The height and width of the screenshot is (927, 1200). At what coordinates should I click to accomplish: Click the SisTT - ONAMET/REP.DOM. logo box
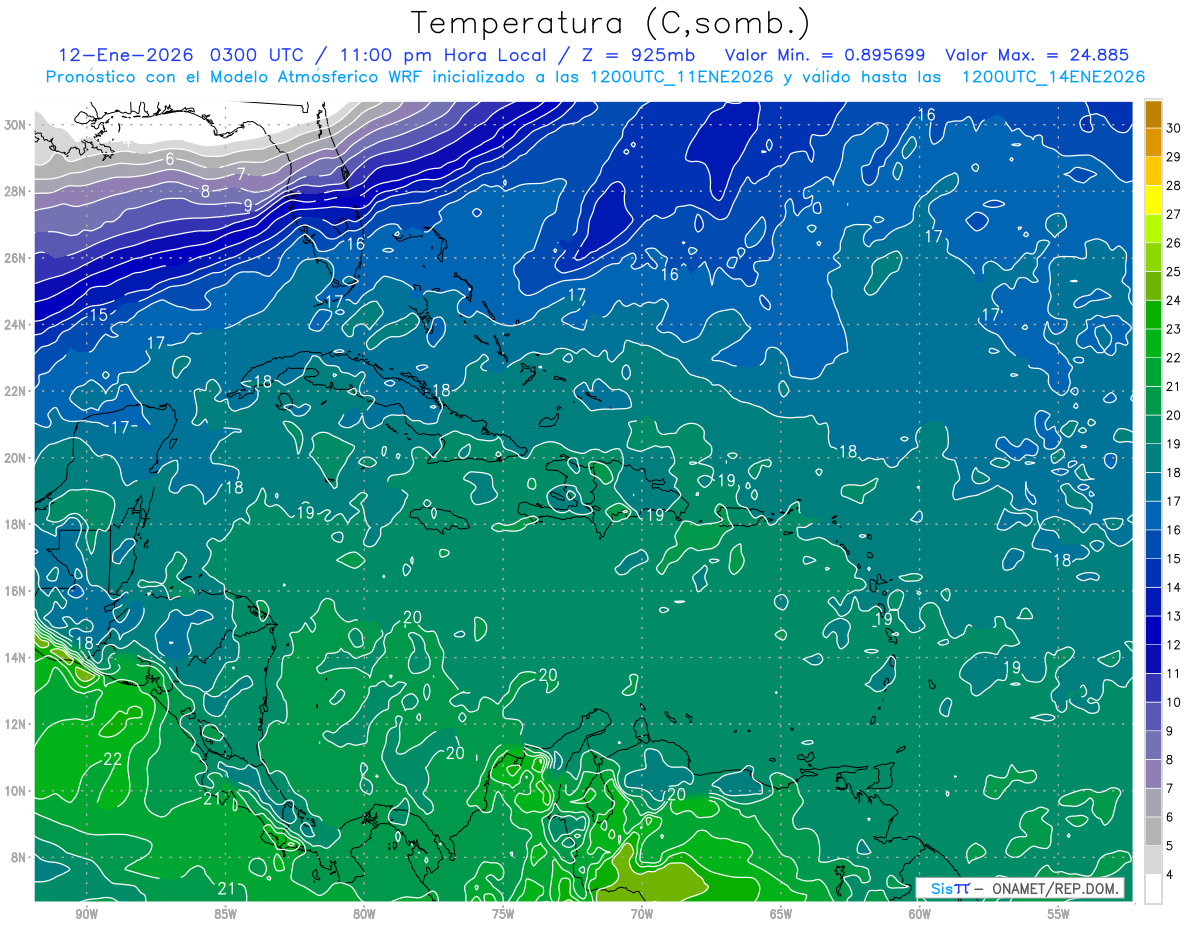(x=1020, y=888)
